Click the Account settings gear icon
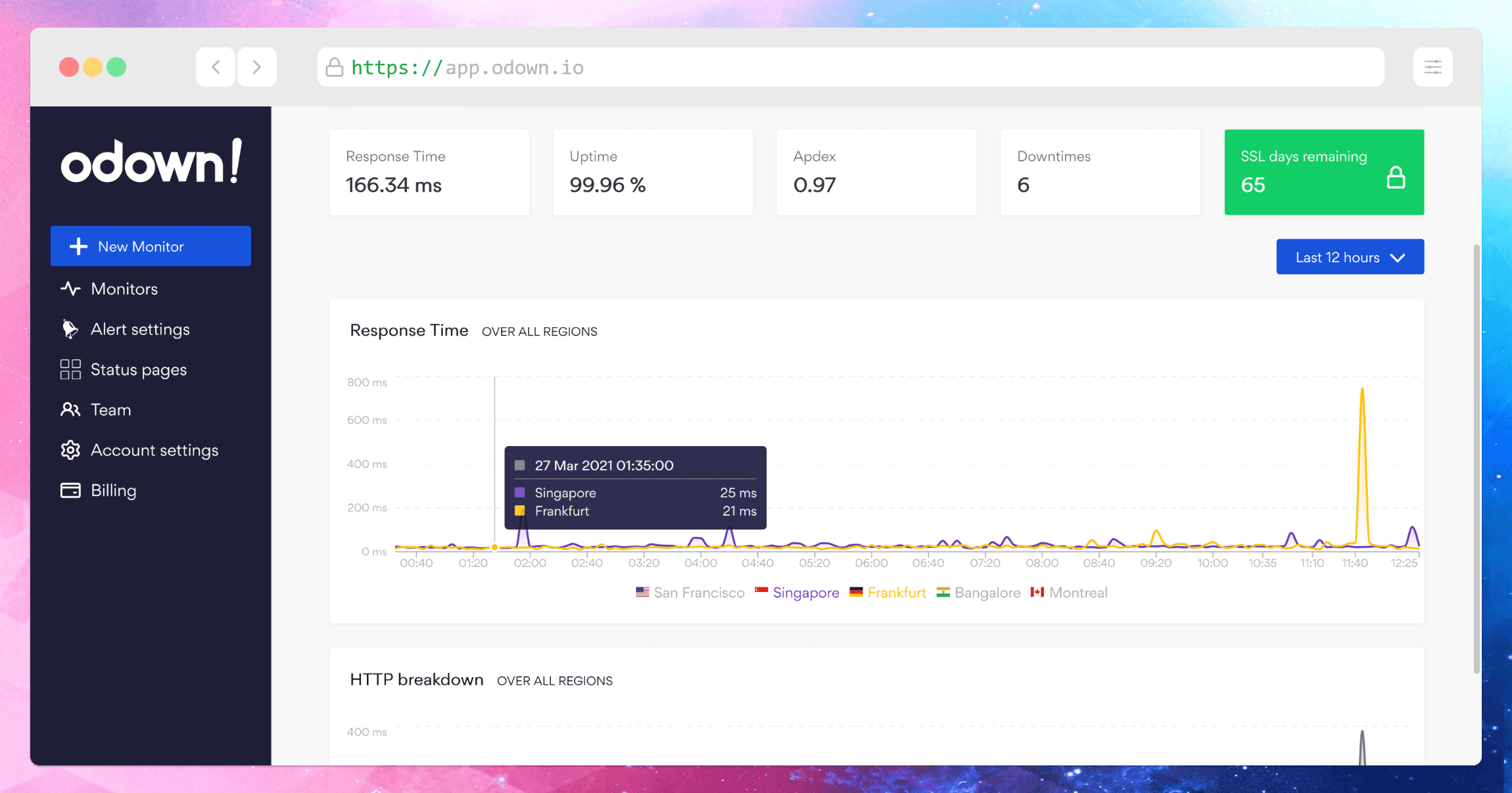The image size is (1512, 793). tap(70, 450)
